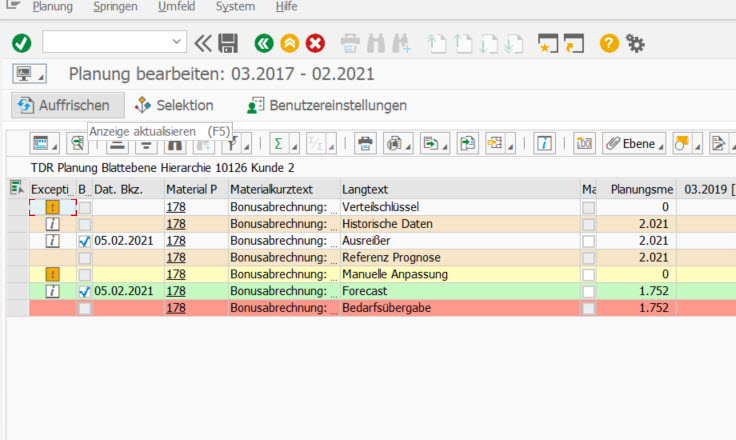Click the information icon in grid toolbar
Viewport: 736px width, 440px height.
coord(544,143)
